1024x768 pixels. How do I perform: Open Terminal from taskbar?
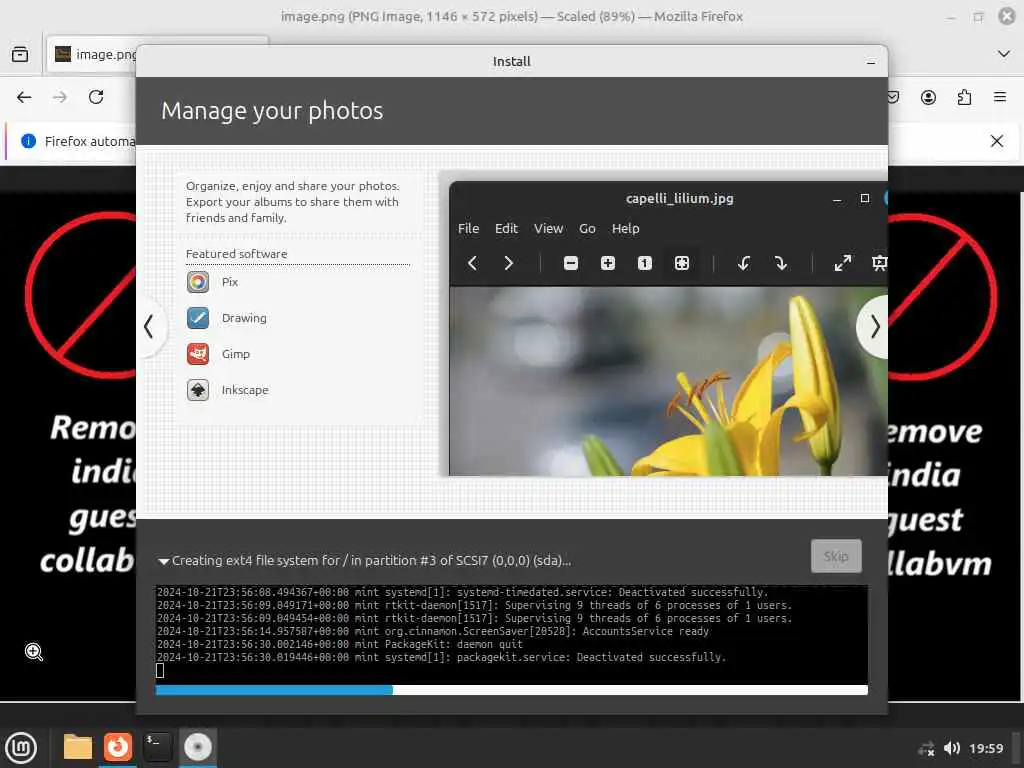pyautogui.click(x=157, y=746)
